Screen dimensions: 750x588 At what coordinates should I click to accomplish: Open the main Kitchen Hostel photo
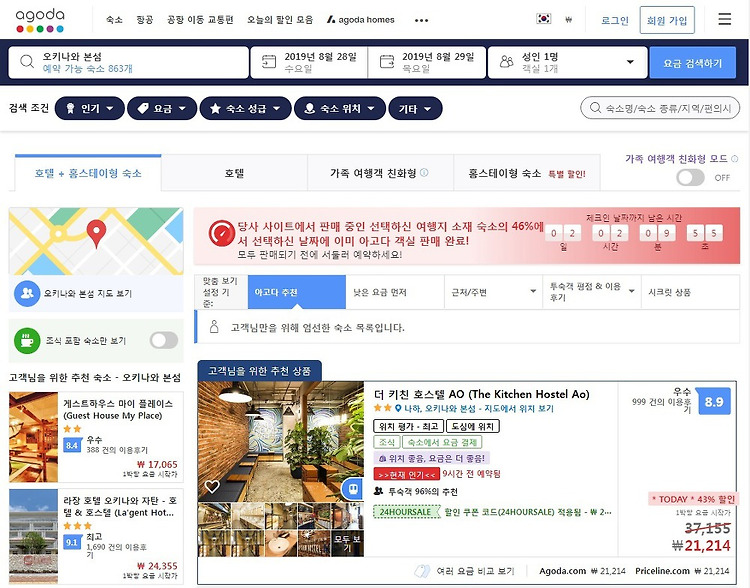281,442
